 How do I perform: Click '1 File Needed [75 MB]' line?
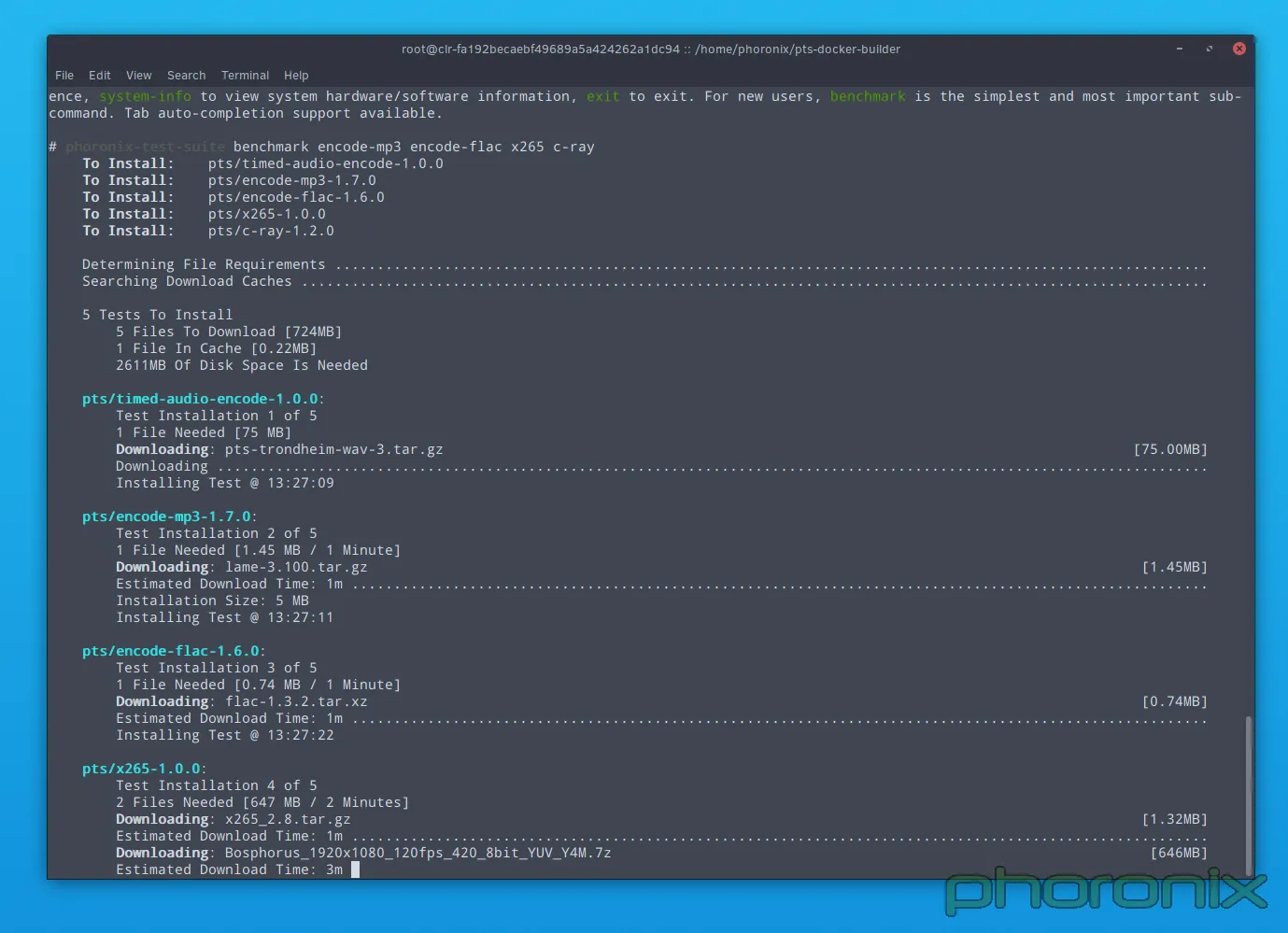[x=204, y=432]
